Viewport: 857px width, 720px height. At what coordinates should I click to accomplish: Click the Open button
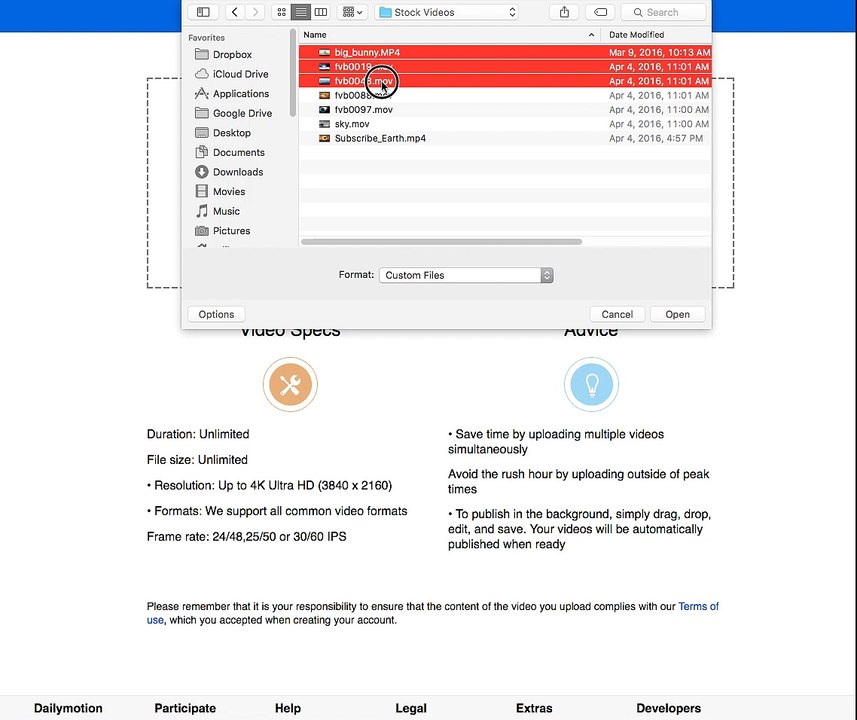(x=677, y=314)
